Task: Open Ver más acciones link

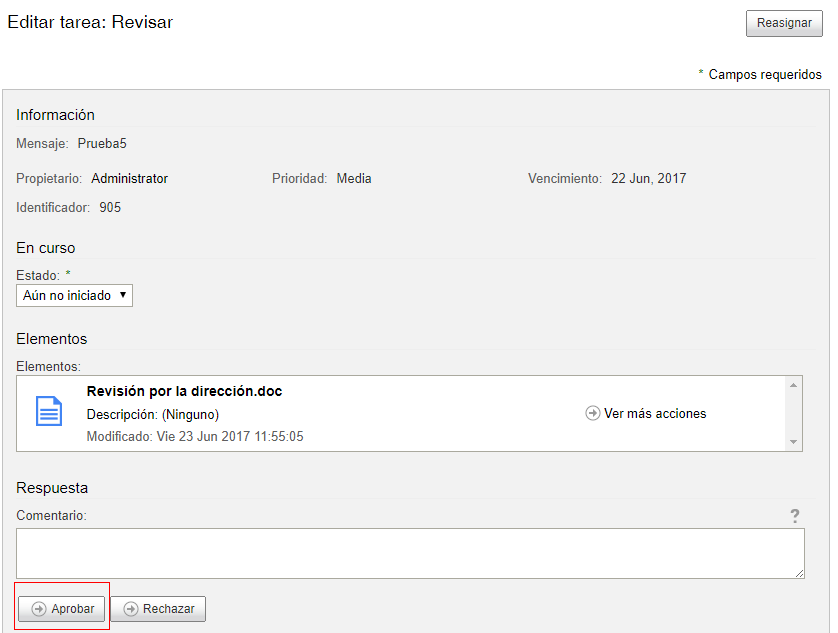Action: point(655,413)
